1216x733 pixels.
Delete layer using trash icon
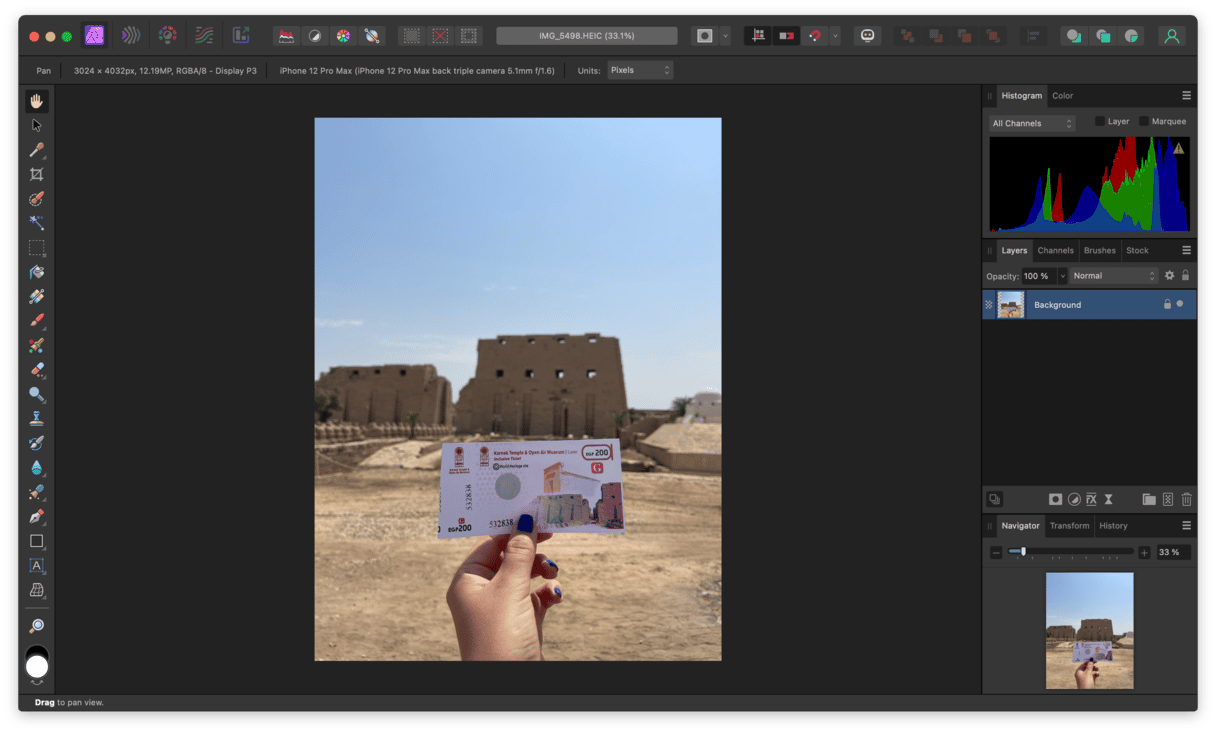(x=1186, y=499)
